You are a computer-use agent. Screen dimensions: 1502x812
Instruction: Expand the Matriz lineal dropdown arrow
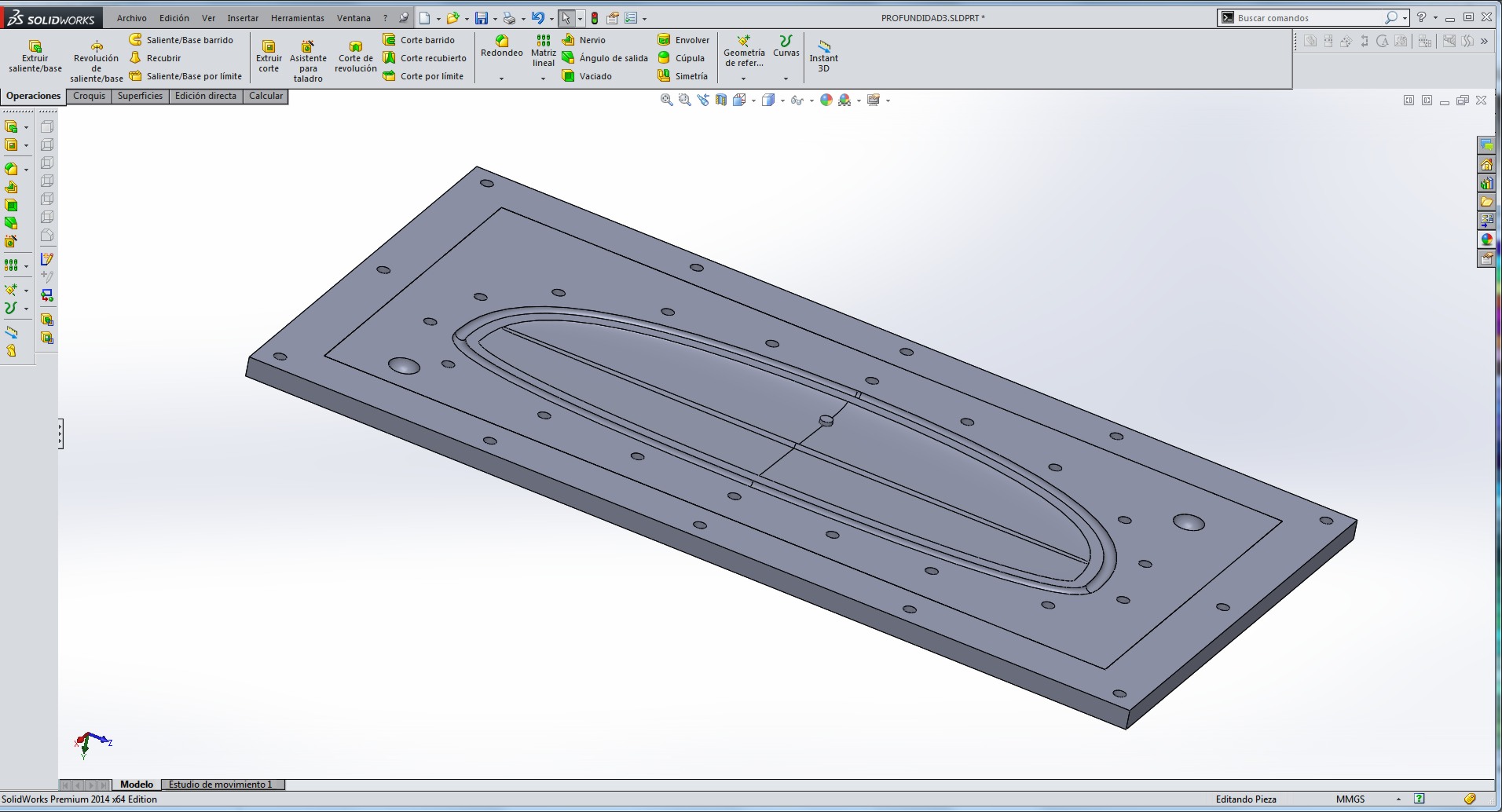click(x=543, y=79)
